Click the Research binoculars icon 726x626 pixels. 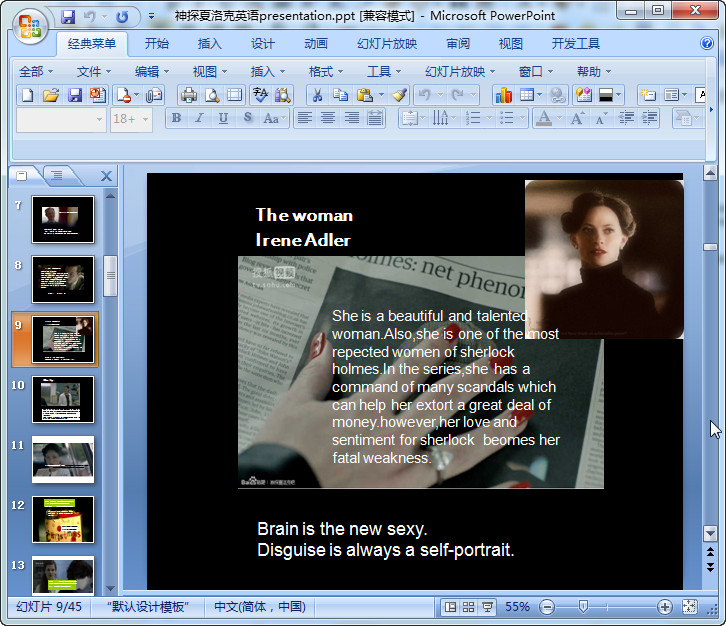tap(283, 95)
